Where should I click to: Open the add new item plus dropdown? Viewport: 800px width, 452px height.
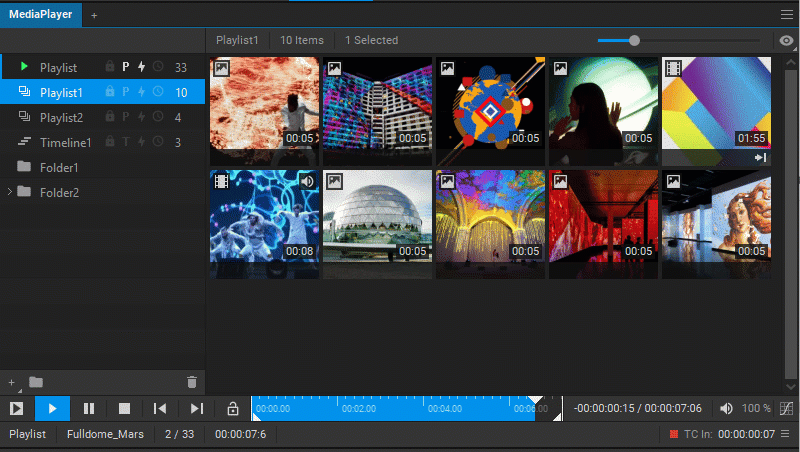pyautogui.click(x=14, y=383)
